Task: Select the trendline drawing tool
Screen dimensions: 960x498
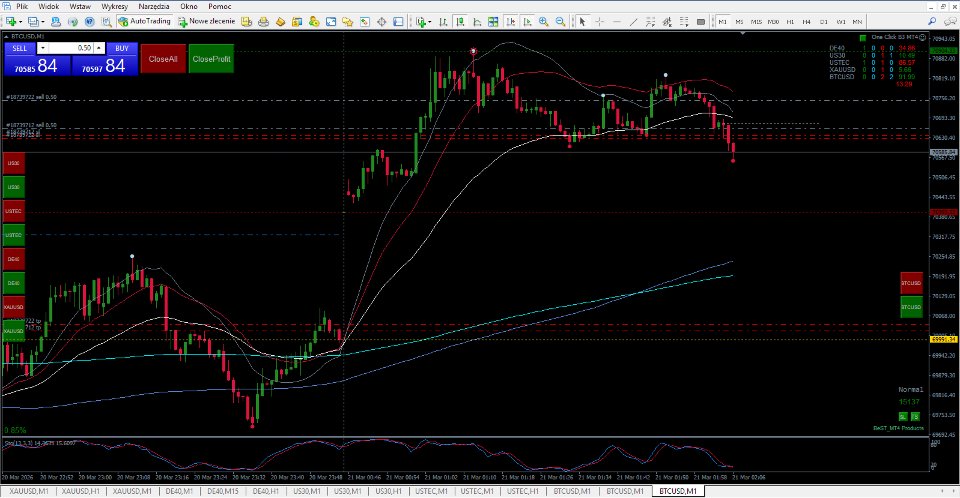Action: pyautogui.click(x=633, y=21)
